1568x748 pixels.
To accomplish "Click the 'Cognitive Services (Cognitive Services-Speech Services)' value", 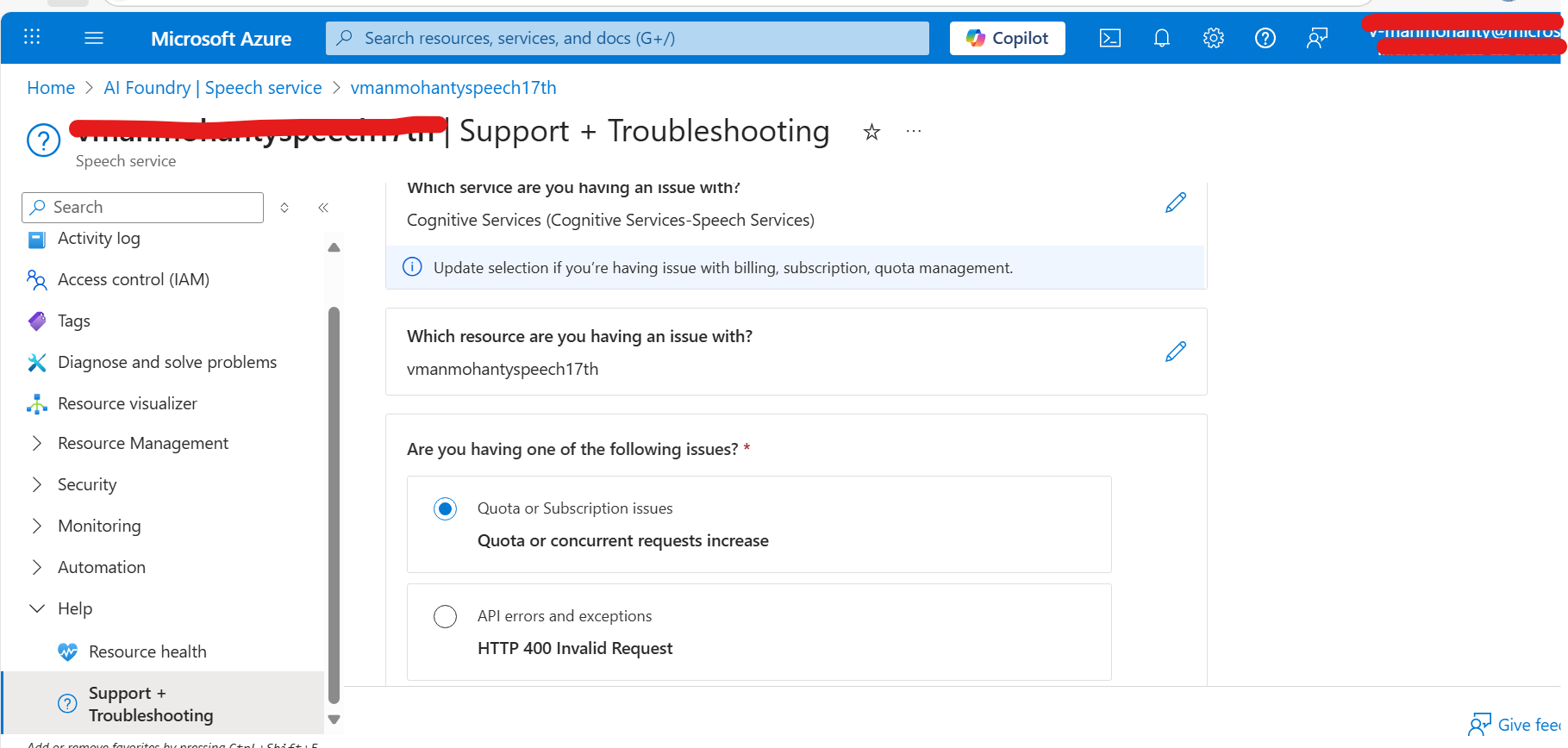I will tap(610, 221).
